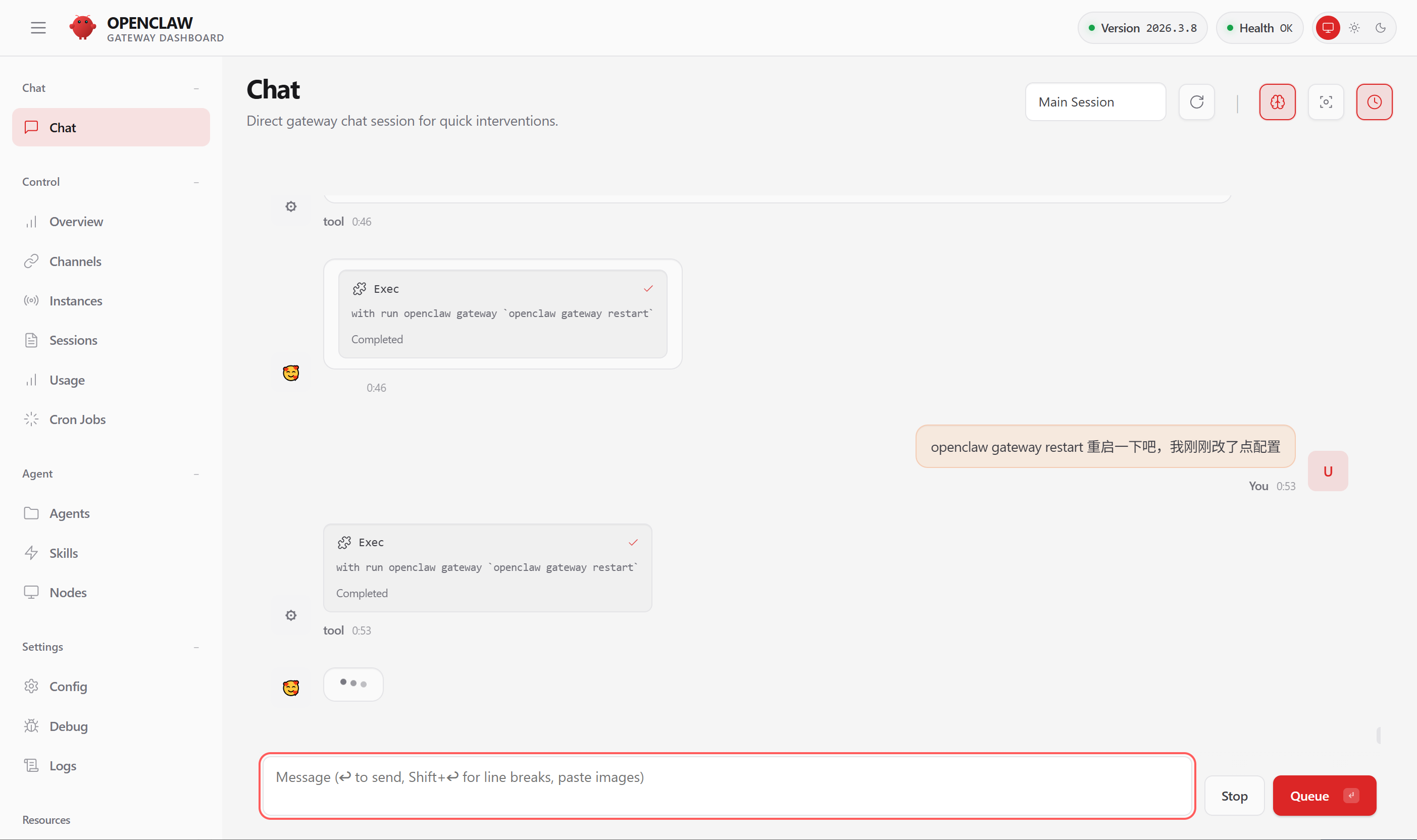Switch to light theme sun icon
The width and height of the screenshot is (1417, 840).
pos(1354,28)
